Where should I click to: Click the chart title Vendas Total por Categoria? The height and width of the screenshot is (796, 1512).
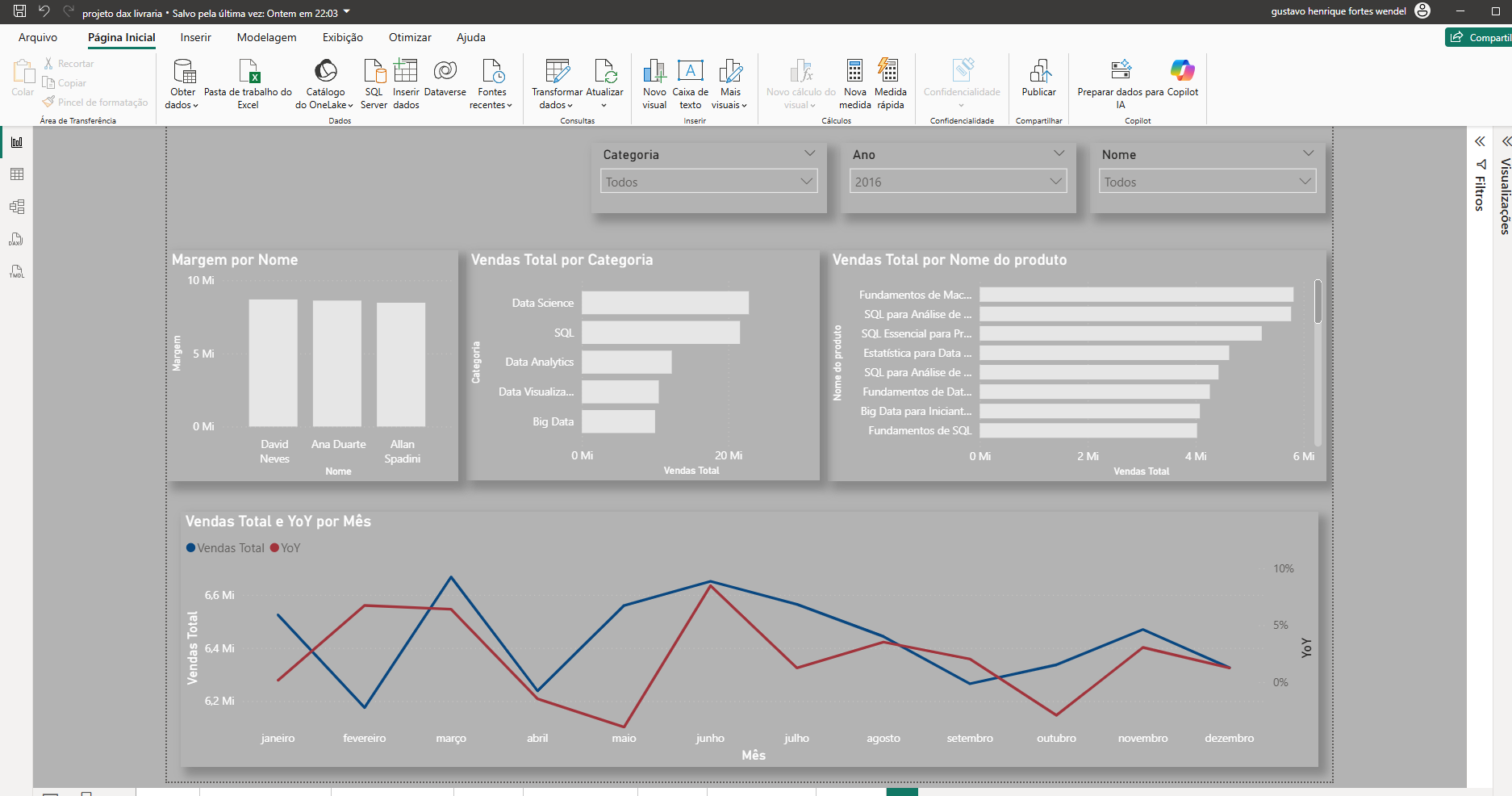pos(562,260)
